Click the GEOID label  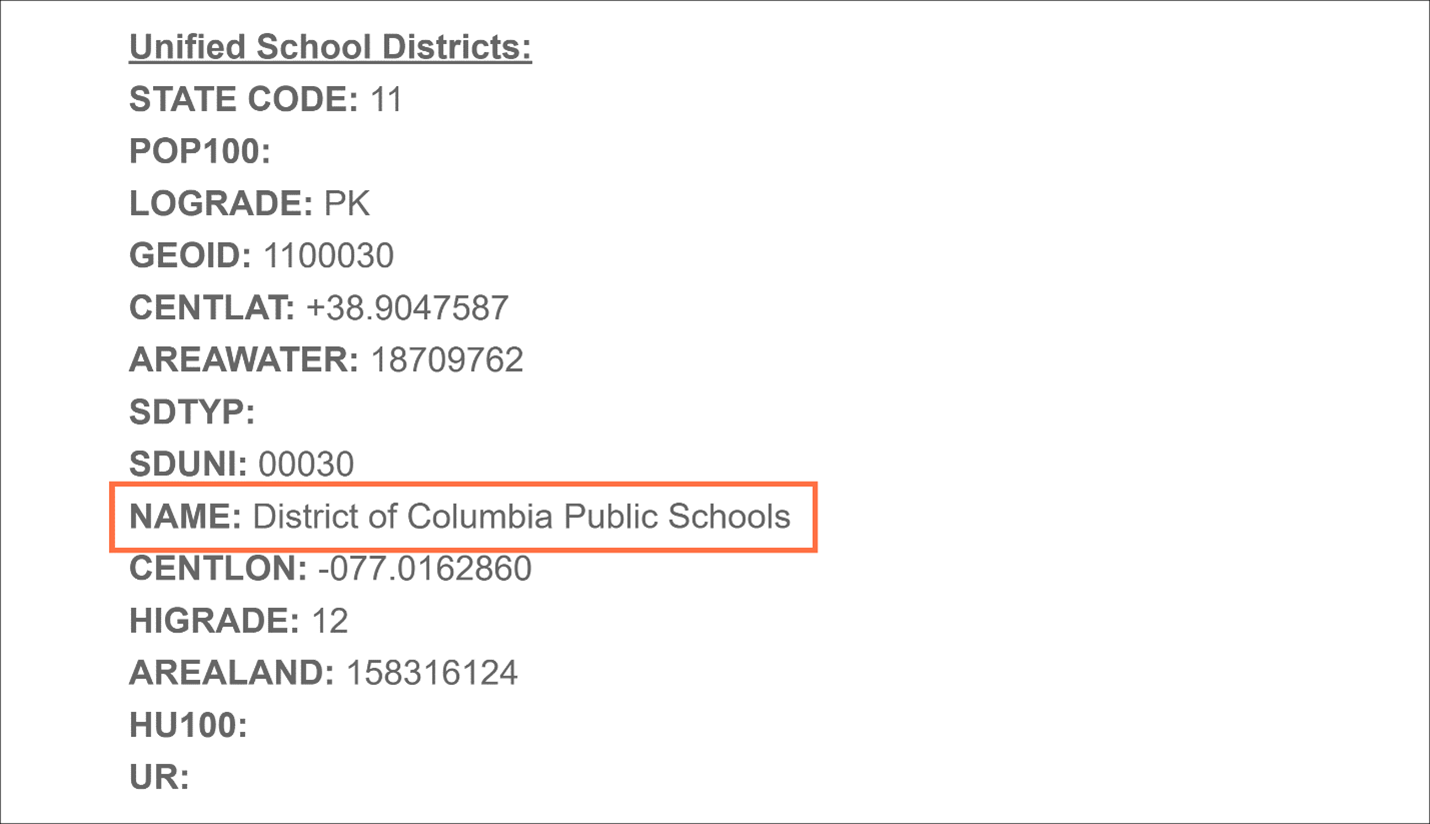pos(190,255)
